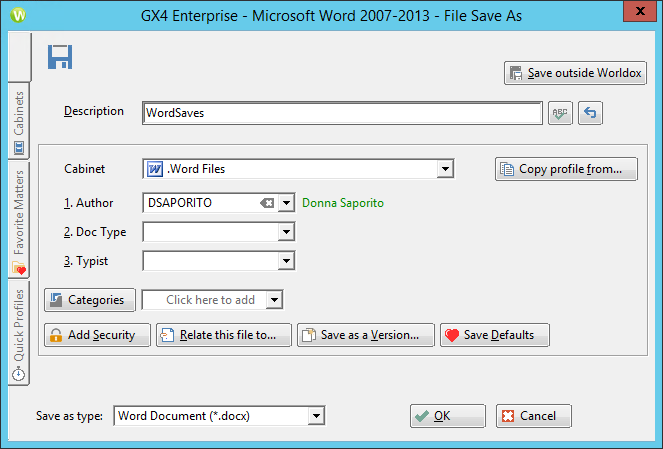Image resolution: width=663 pixels, height=449 pixels.
Task: Click into the Description text field
Action: 342,113
